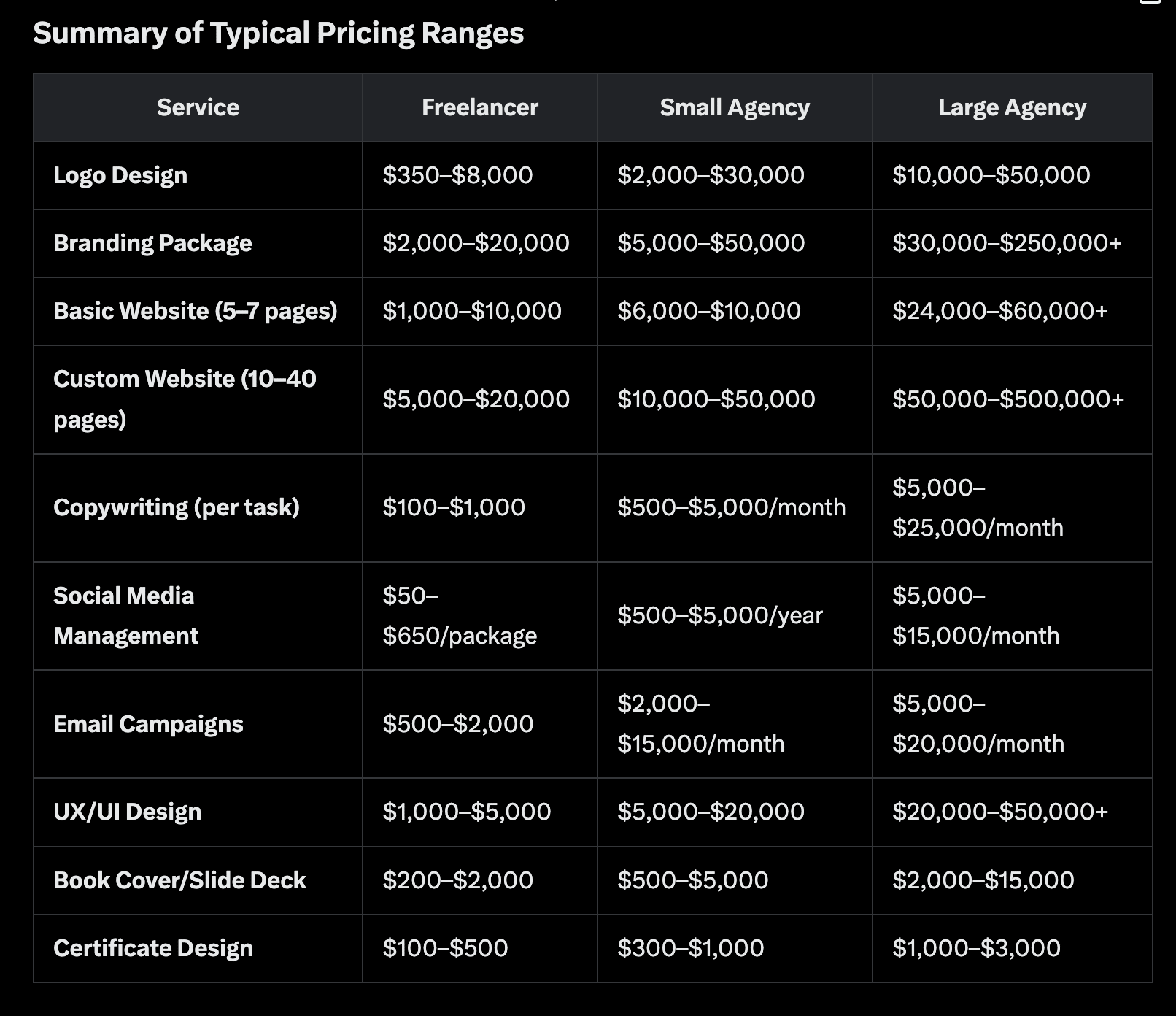Screen dimensions: 1176x1016
Task: Click the Email Campaigns row label
Action: tap(148, 724)
